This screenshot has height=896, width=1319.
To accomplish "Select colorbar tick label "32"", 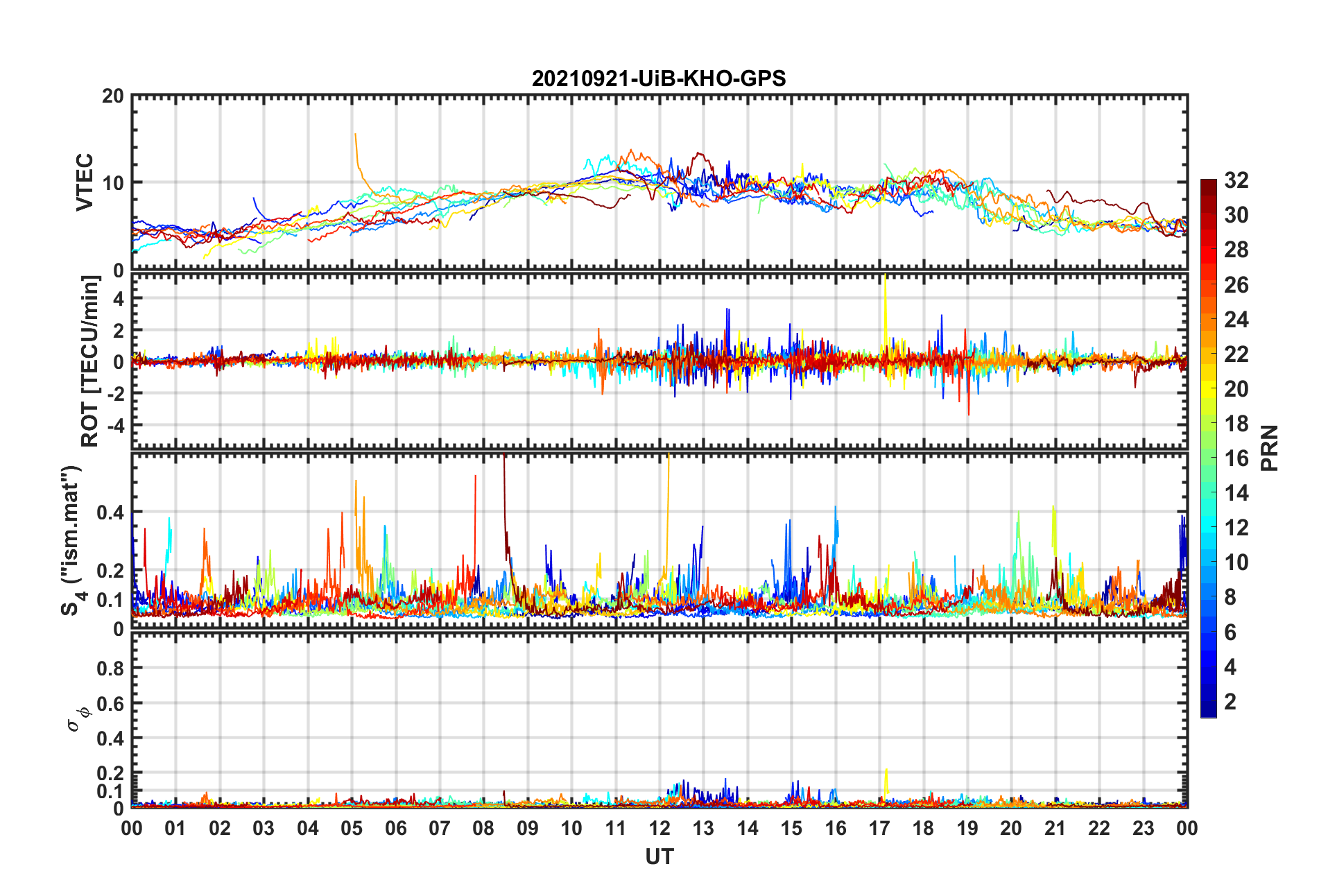I will coord(1236,180).
